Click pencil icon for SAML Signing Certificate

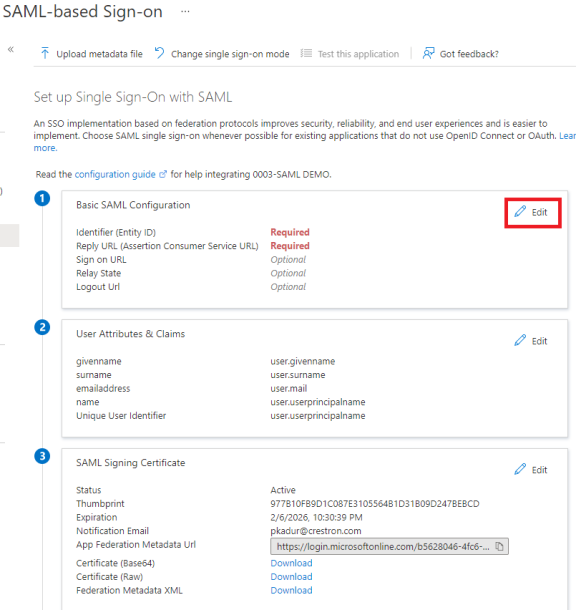[520, 469]
